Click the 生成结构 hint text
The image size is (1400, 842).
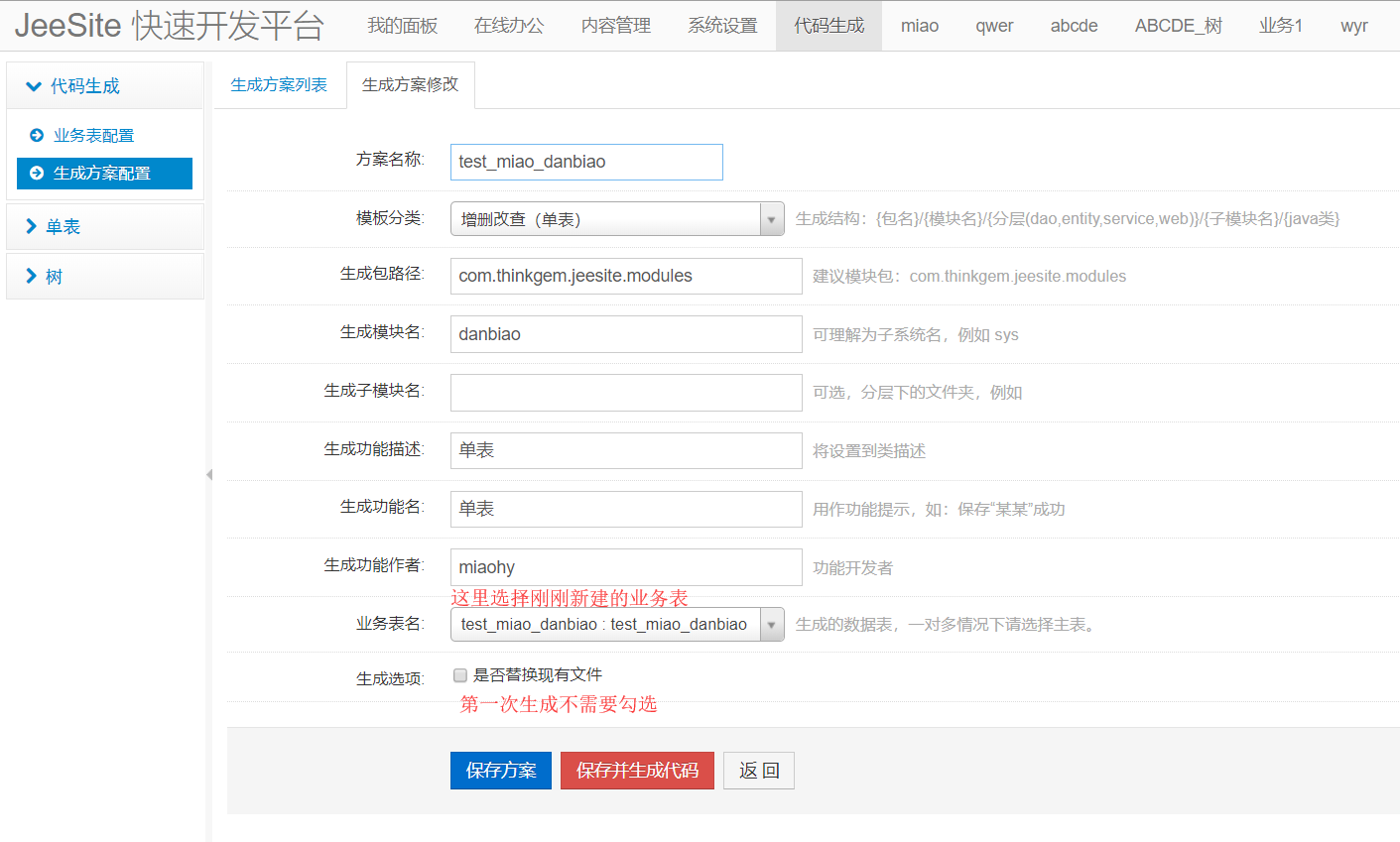point(1068,219)
